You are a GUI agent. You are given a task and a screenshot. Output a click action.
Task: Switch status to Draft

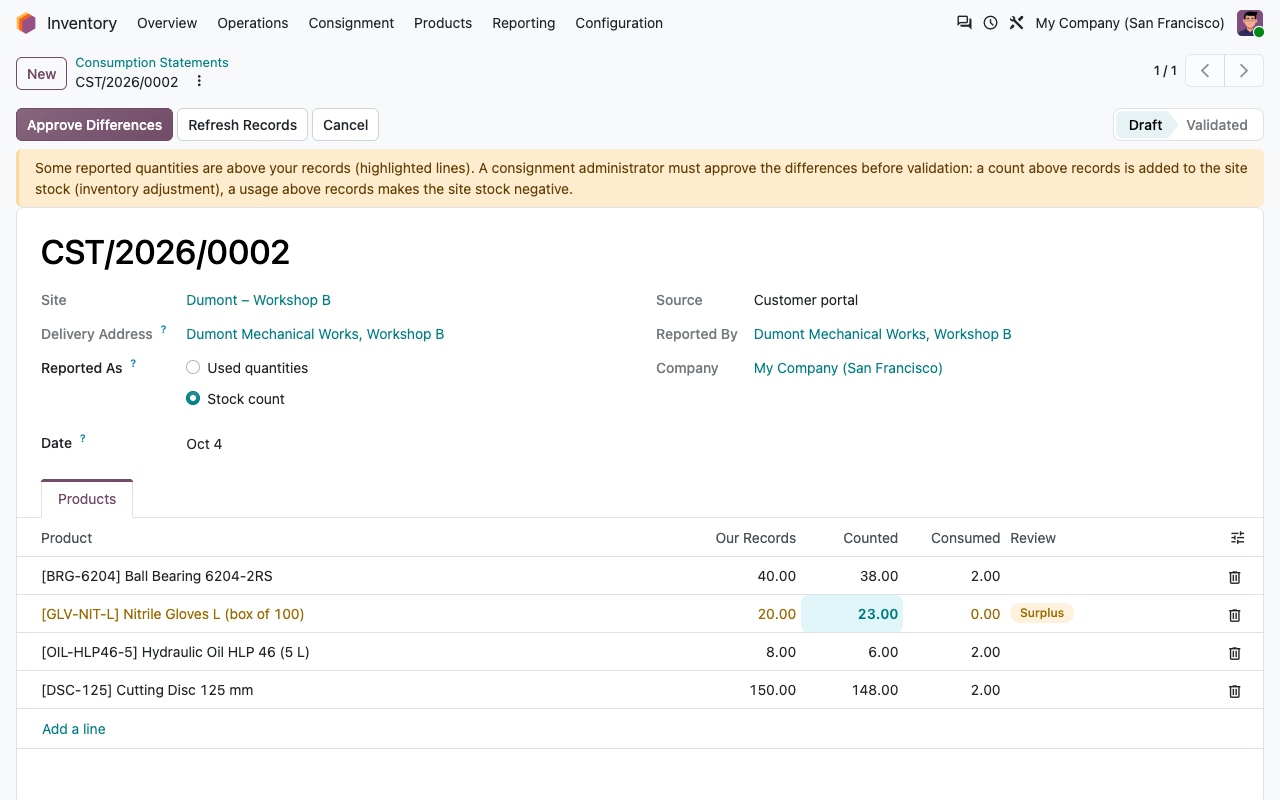click(x=1145, y=125)
